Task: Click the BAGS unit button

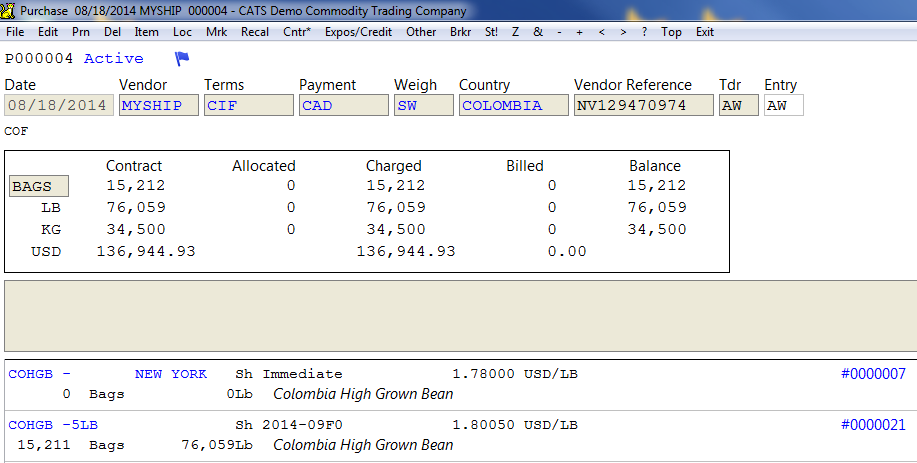Action: tap(39, 186)
